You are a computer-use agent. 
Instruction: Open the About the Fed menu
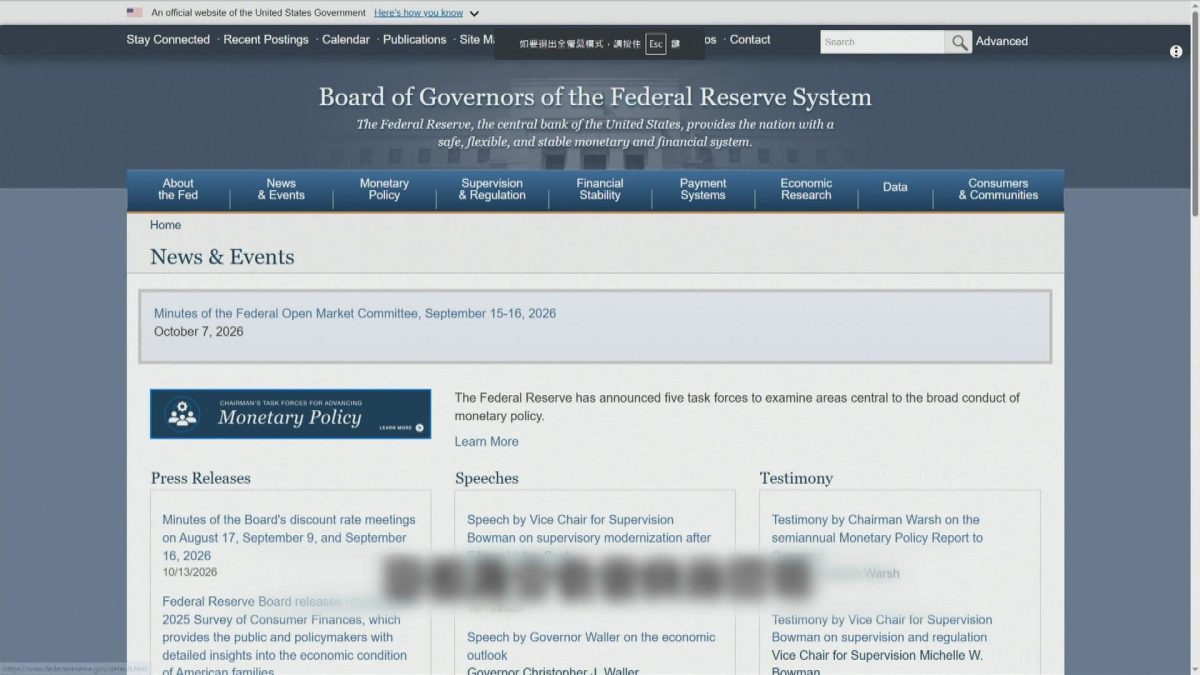point(178,189)
